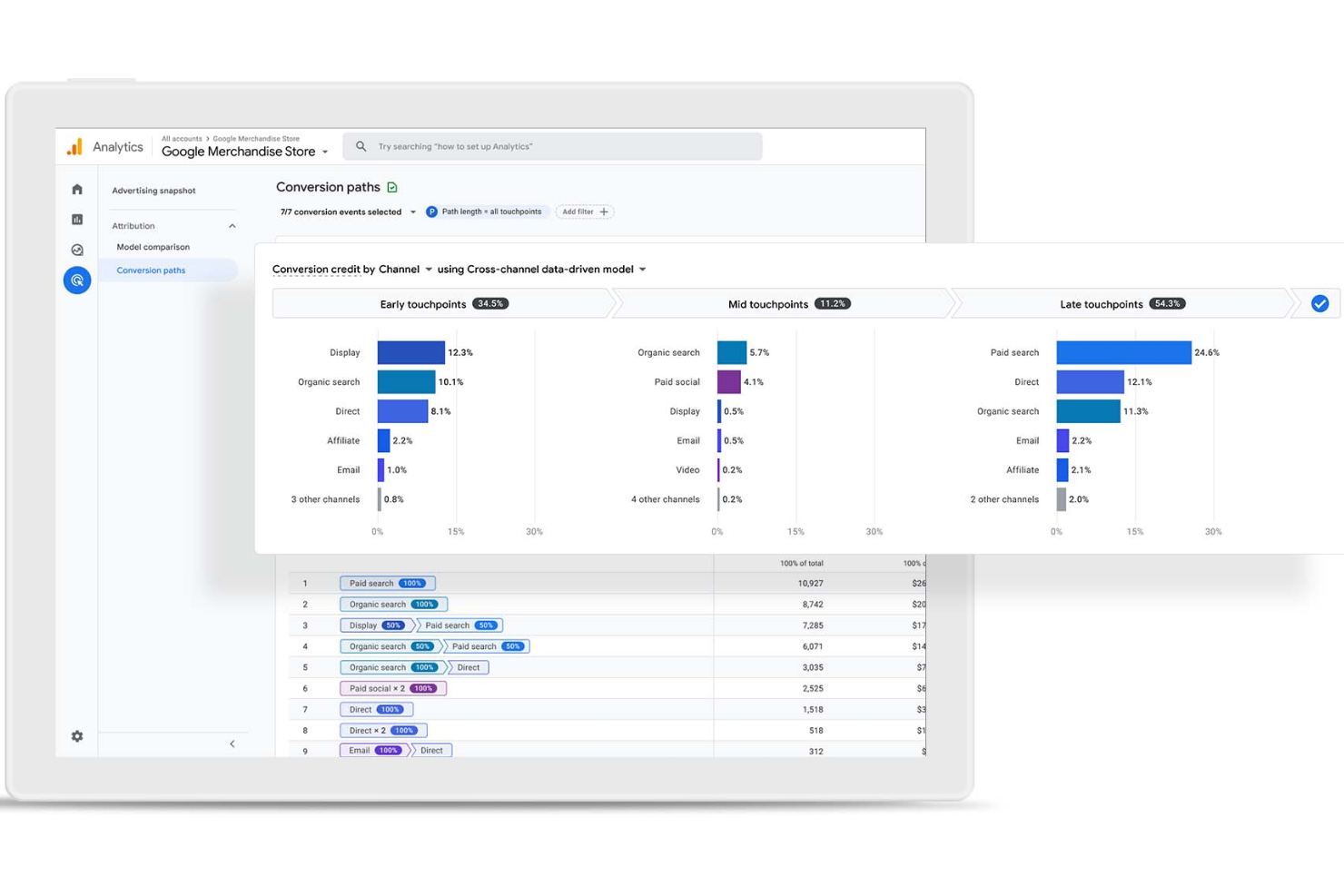Open the Advertising icon highlighted in blue
1344x896 pixels.
(x=77, y=280)
